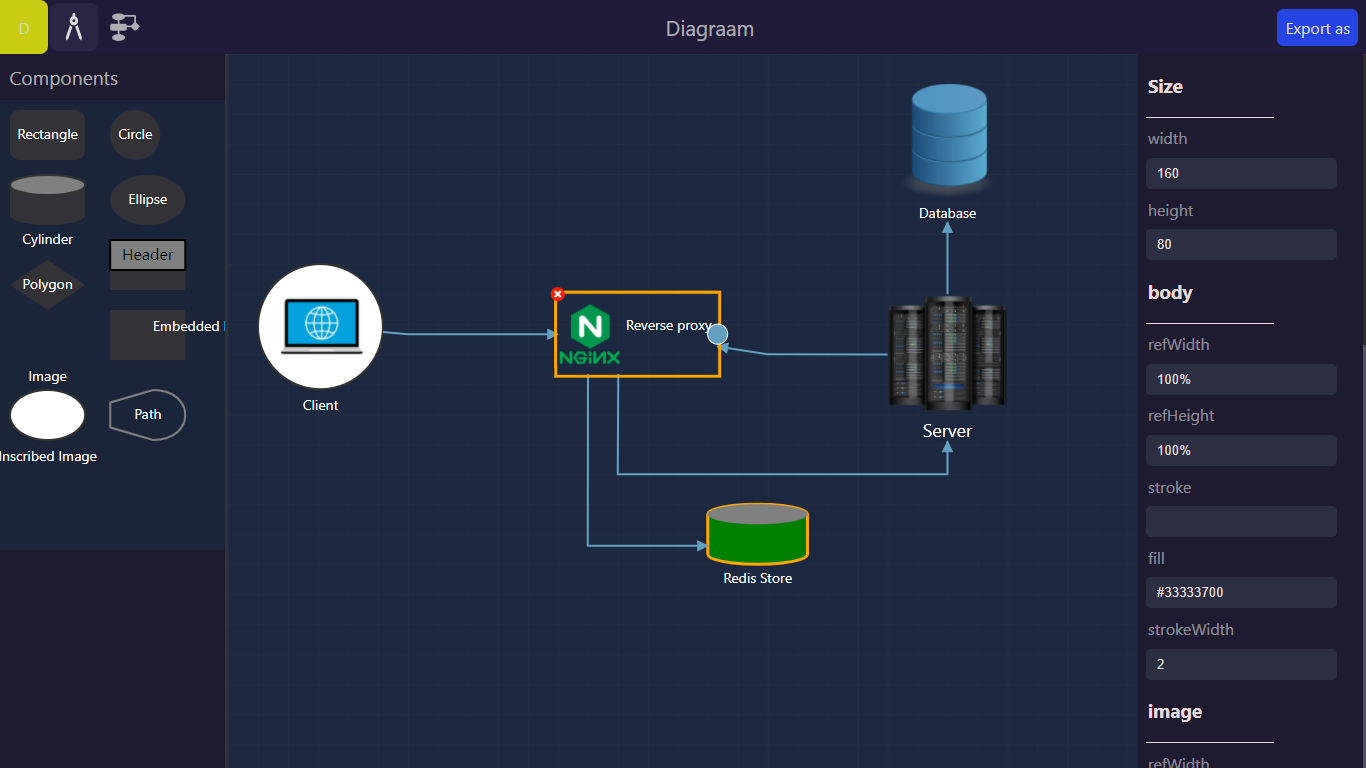The width and height of the screenshot is (1366, 768).
Task: Select the Server rack node
Action: coord(947,352)
